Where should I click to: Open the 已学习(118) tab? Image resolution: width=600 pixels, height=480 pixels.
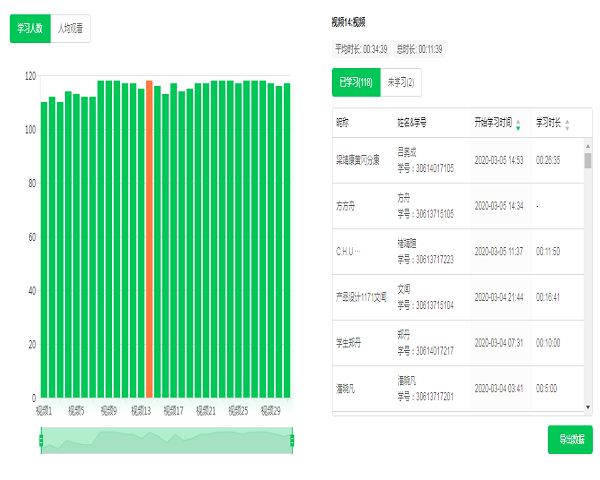(355, 83)
